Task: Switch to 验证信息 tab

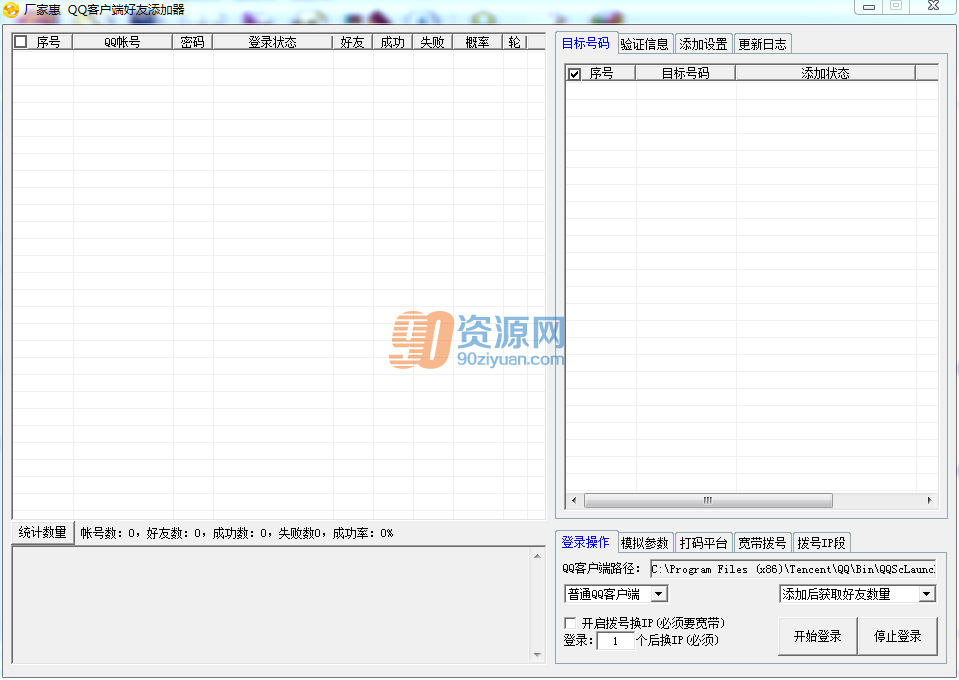Action: click(x=645, y=44)
